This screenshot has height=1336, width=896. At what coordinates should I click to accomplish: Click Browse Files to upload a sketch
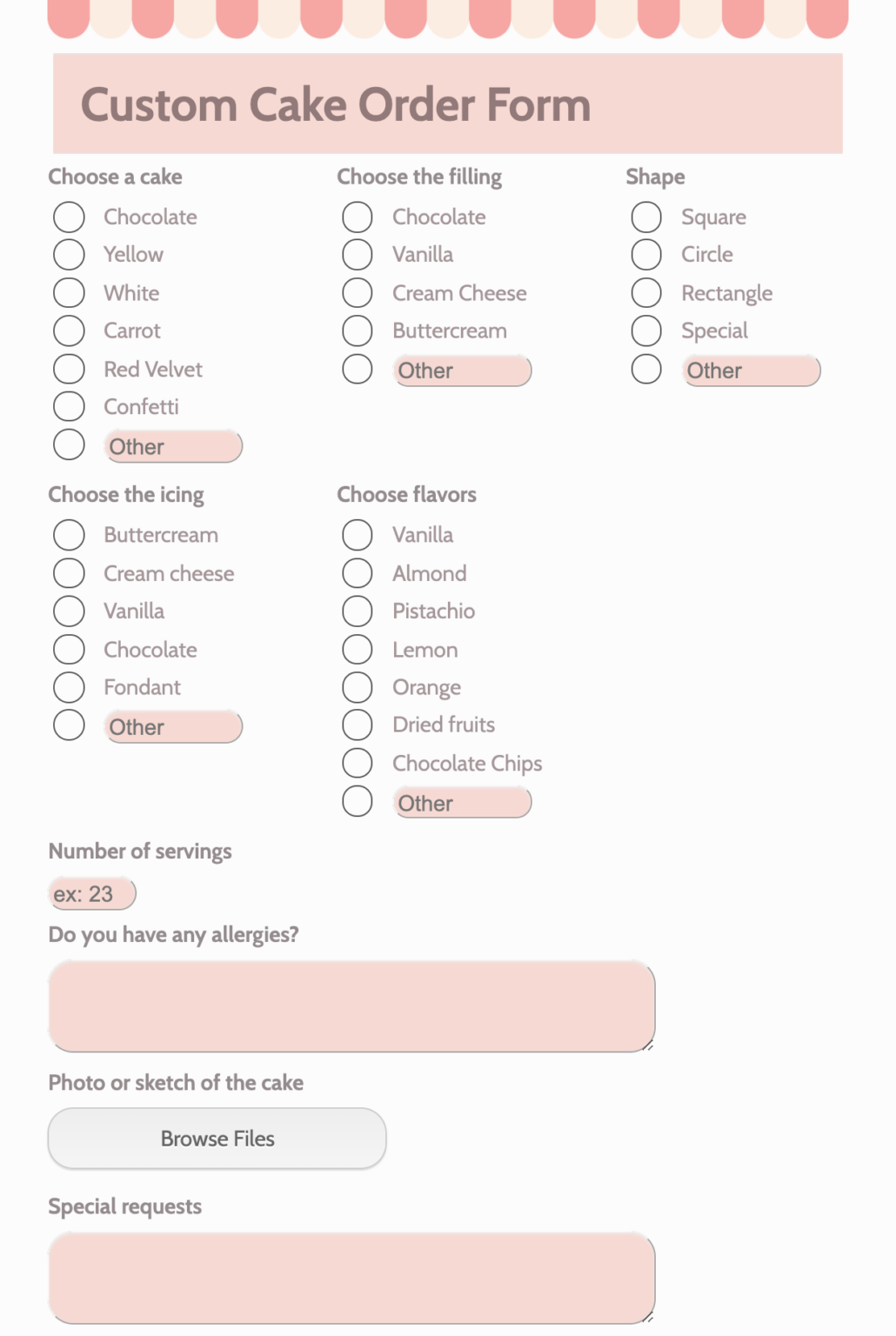[x=217, y=1138]
